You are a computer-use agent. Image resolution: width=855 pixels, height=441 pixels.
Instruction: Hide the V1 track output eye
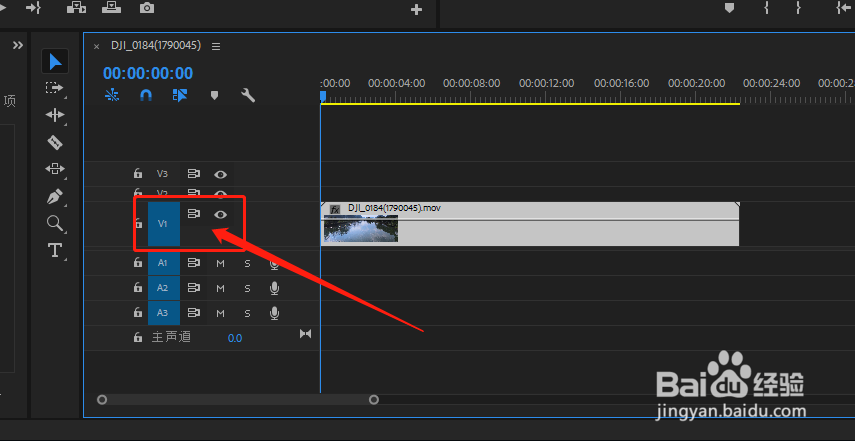point(220,214)
